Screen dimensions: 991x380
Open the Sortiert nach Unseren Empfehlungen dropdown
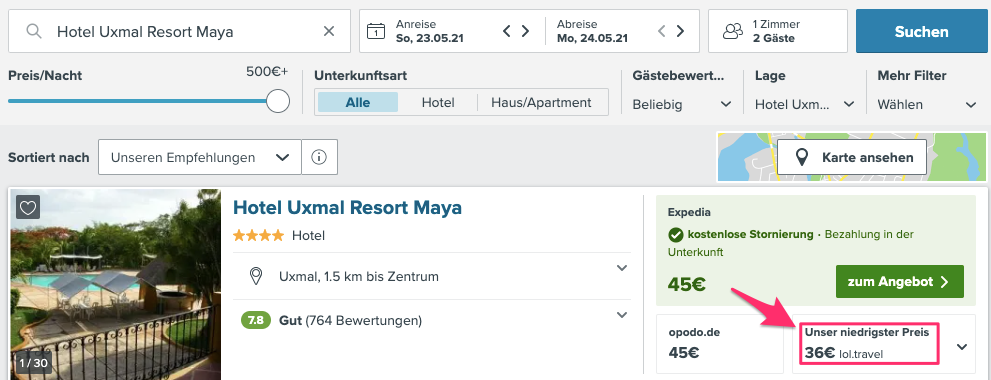pyautogui.click(x=200, y=157)
